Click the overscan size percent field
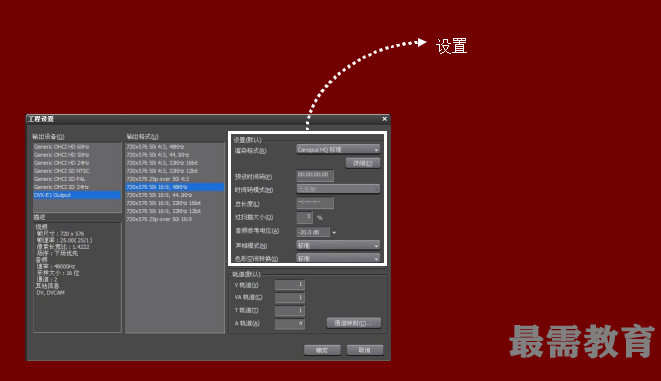 click(x=304, y=217)
